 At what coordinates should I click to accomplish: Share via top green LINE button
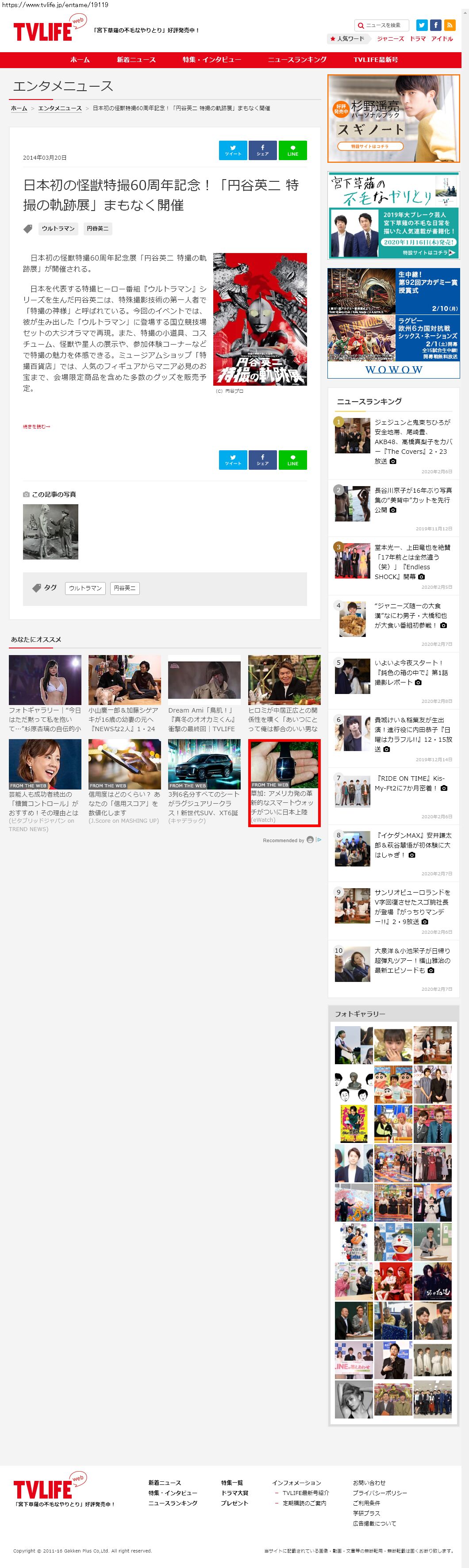(x=292, y=150)
